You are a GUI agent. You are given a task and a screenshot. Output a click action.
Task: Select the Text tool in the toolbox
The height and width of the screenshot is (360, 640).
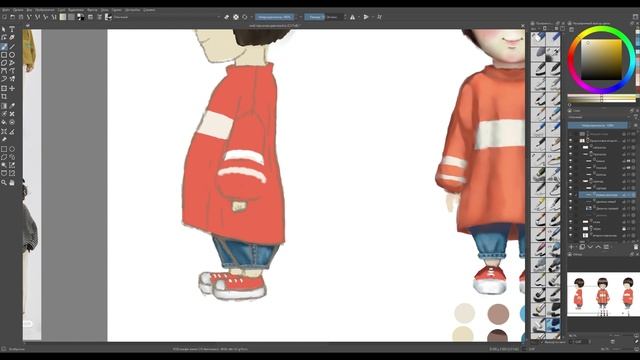click(12, 29)
